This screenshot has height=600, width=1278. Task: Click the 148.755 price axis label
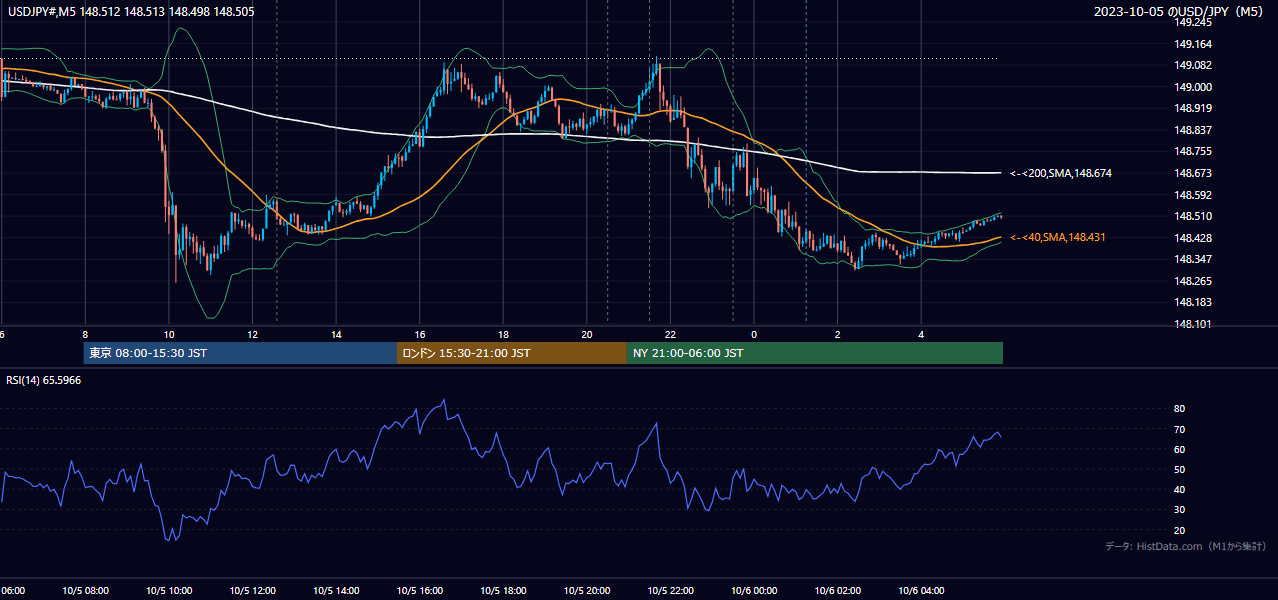1193,151
